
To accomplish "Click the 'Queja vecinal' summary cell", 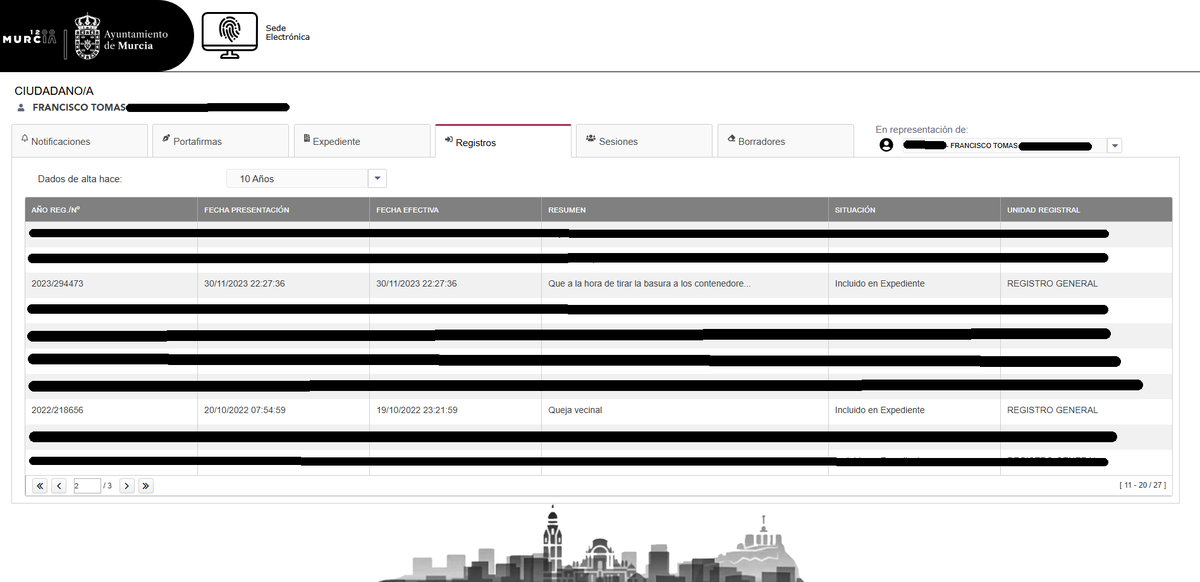I will [575, 410].
